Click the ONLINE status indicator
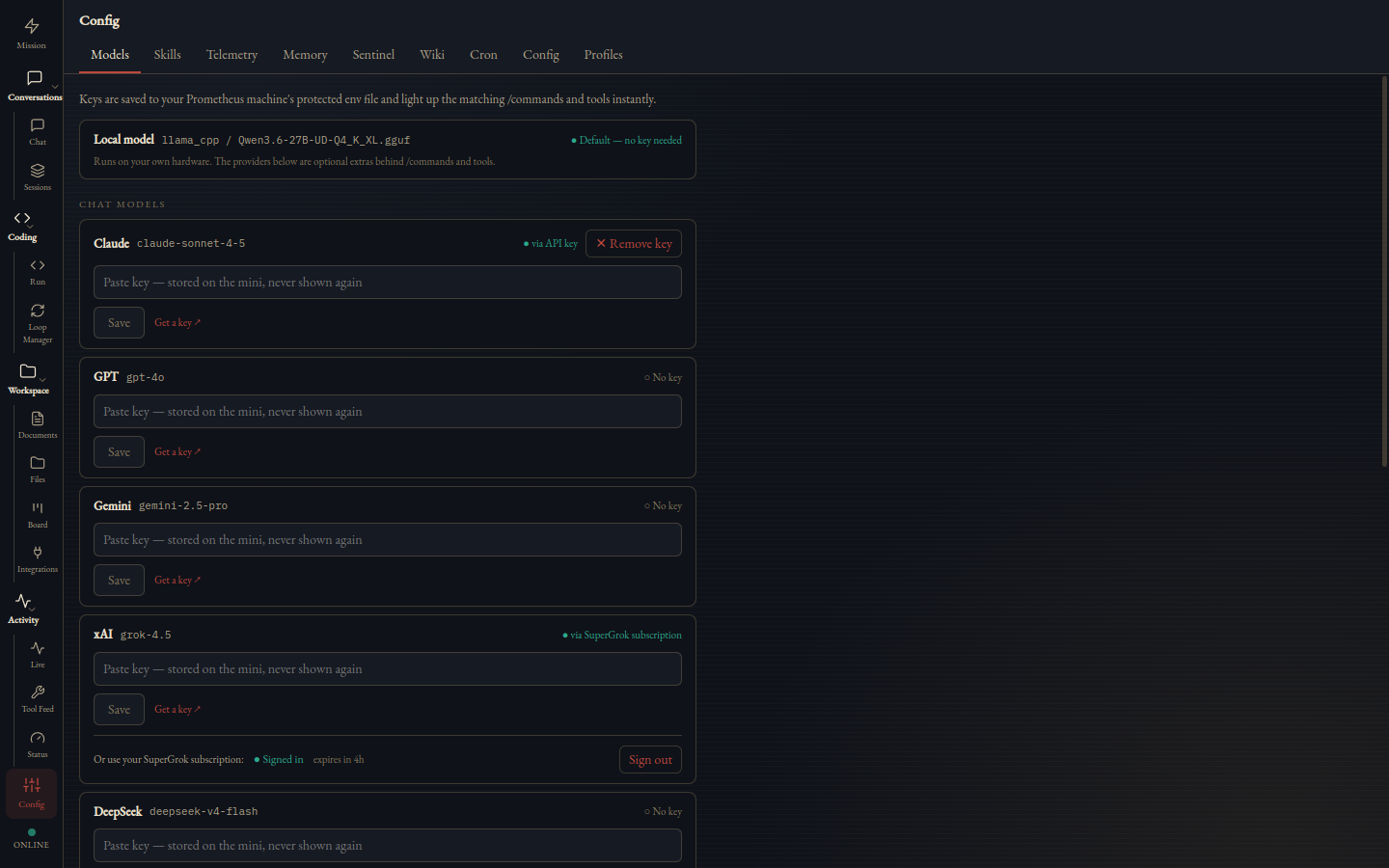The height and width of the screenshot is (868, 1389). click(31, 839)
